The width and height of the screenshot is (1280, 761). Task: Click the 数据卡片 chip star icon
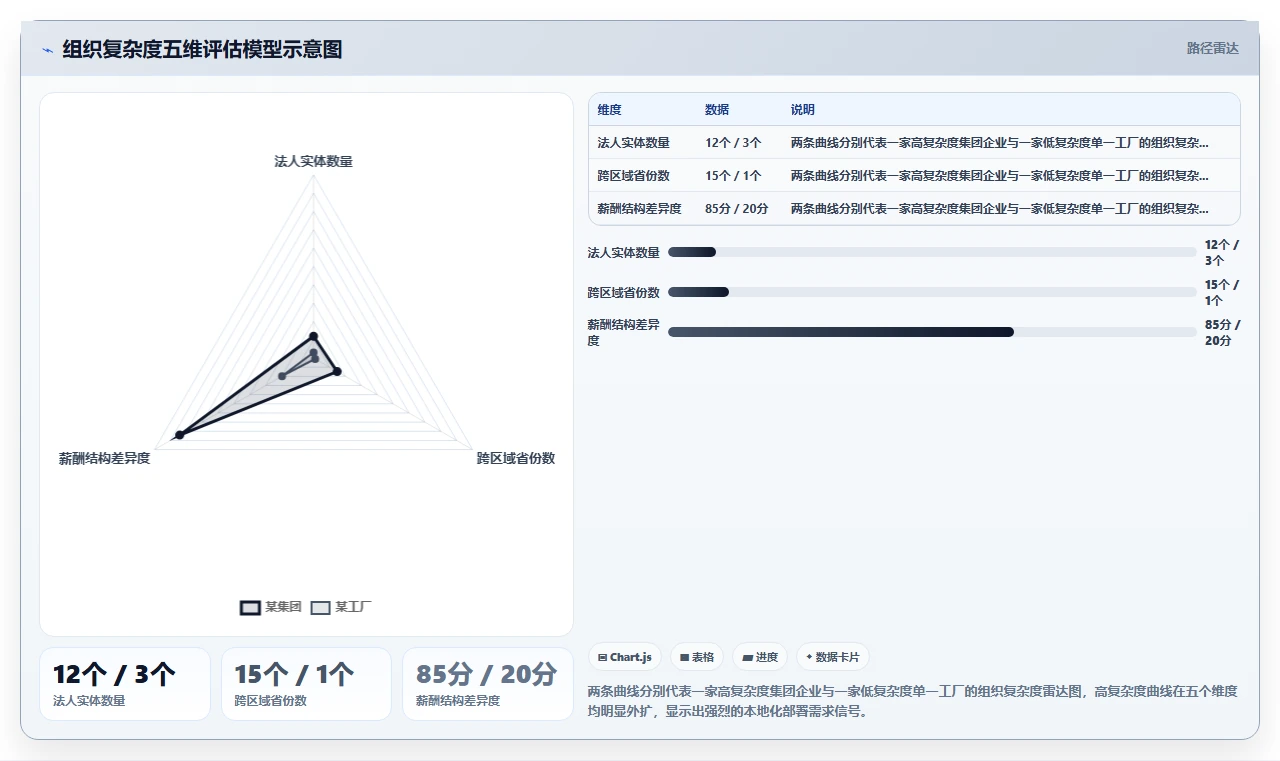click(x=810, y=657)
